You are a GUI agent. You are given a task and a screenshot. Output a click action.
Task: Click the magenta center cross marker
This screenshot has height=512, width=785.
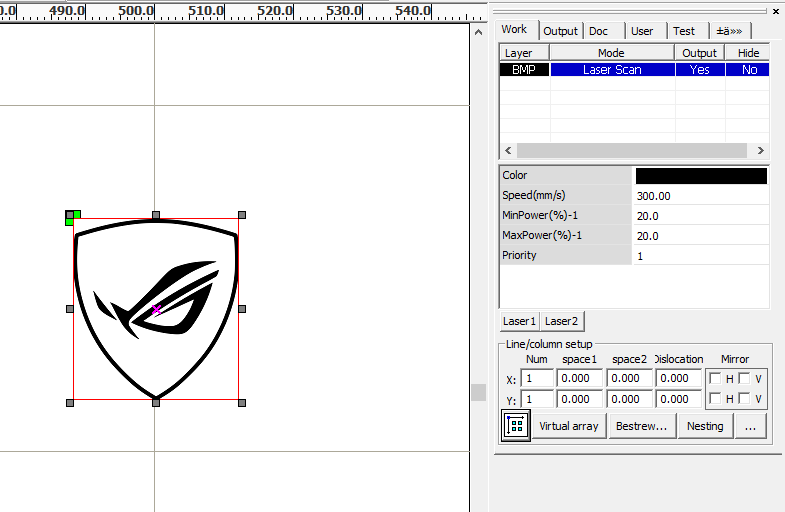(x=156, y=309)
